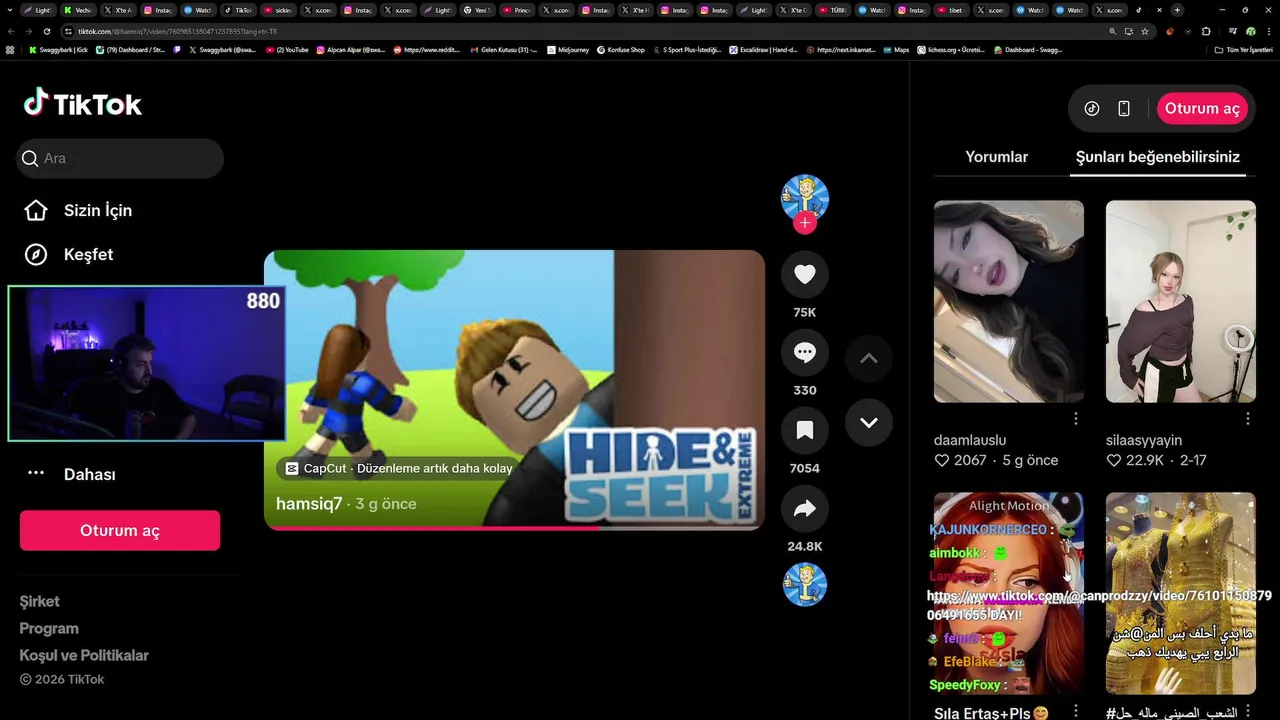Follow hamsiq7 with the red plus badge
1280x720 pixels.
[x=805, y=223]
